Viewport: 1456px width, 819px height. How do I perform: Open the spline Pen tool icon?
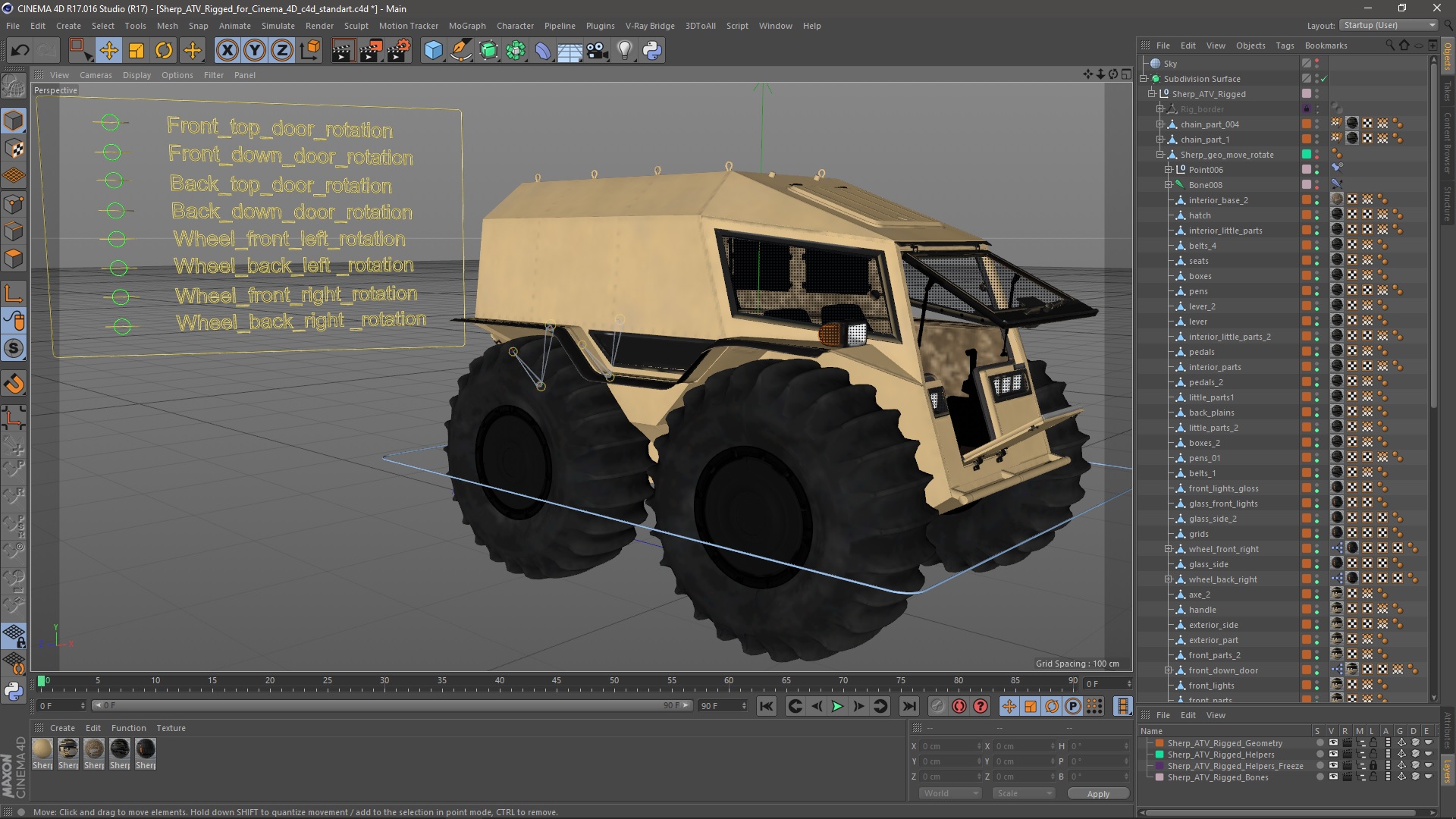pos(461,51)
